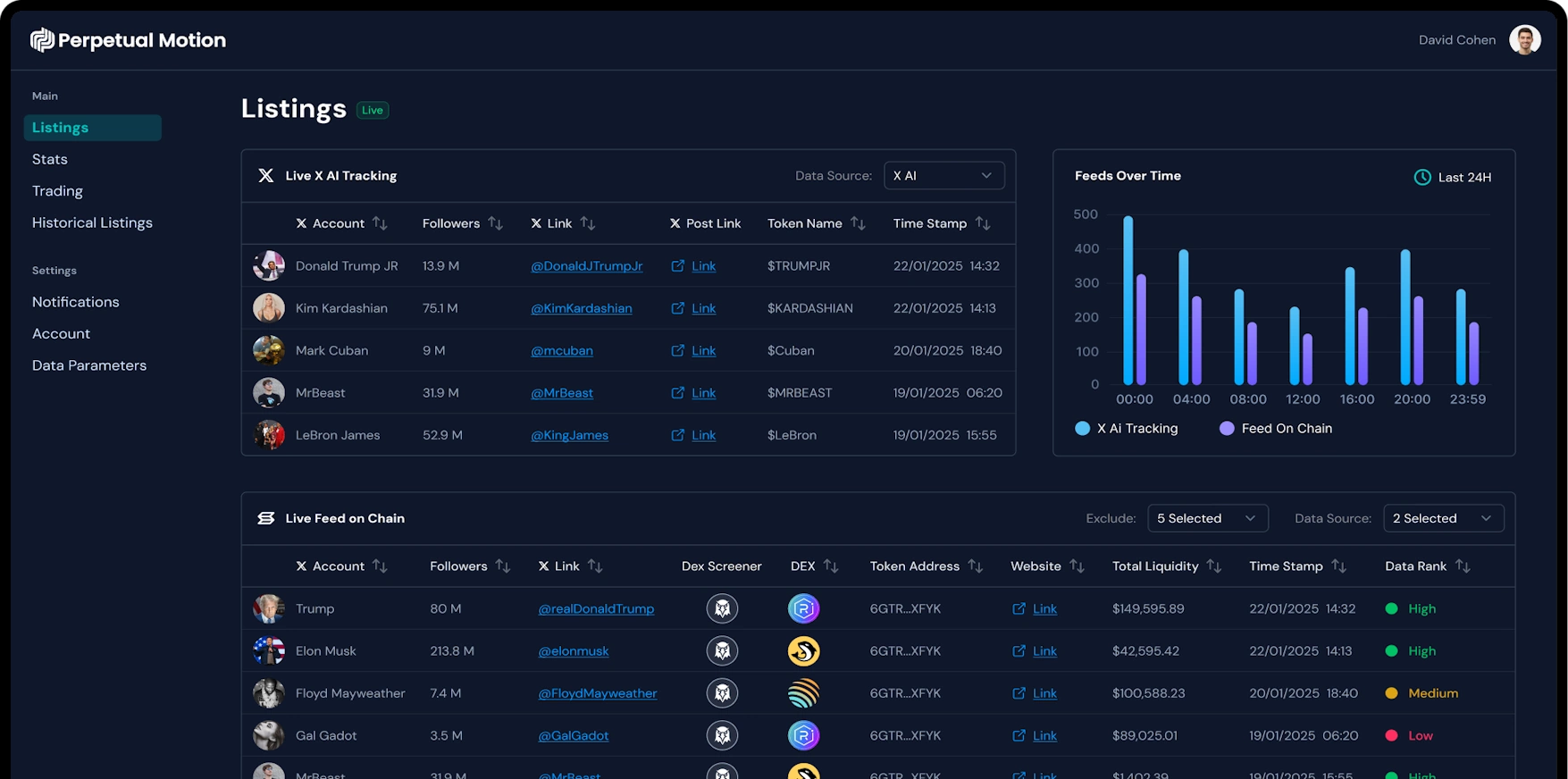Open the @FloydMayweather X link
Image resolution: width=1568 pixels, height=779 pixels.
[x=598, y=693]
